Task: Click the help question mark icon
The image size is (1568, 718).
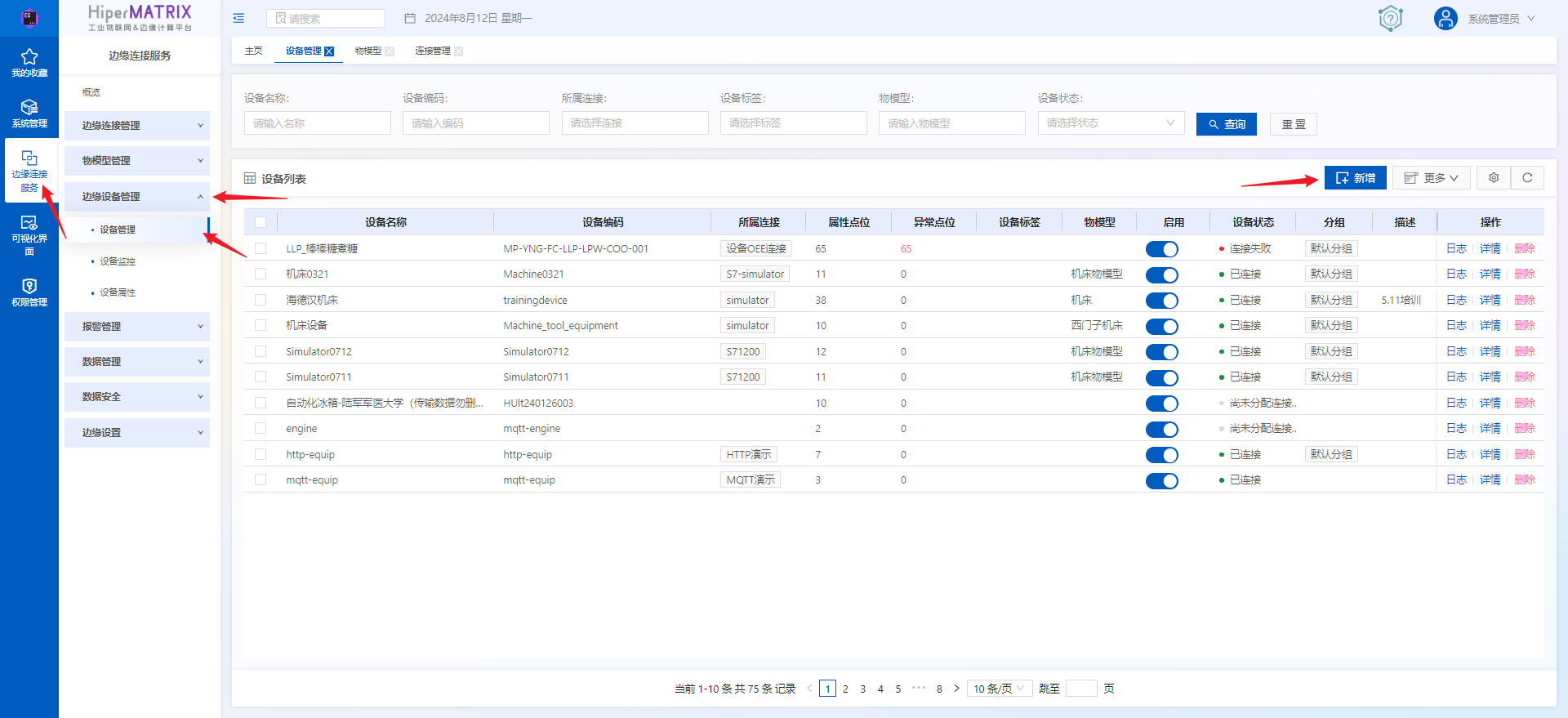Action: (x=1390, y=18)
